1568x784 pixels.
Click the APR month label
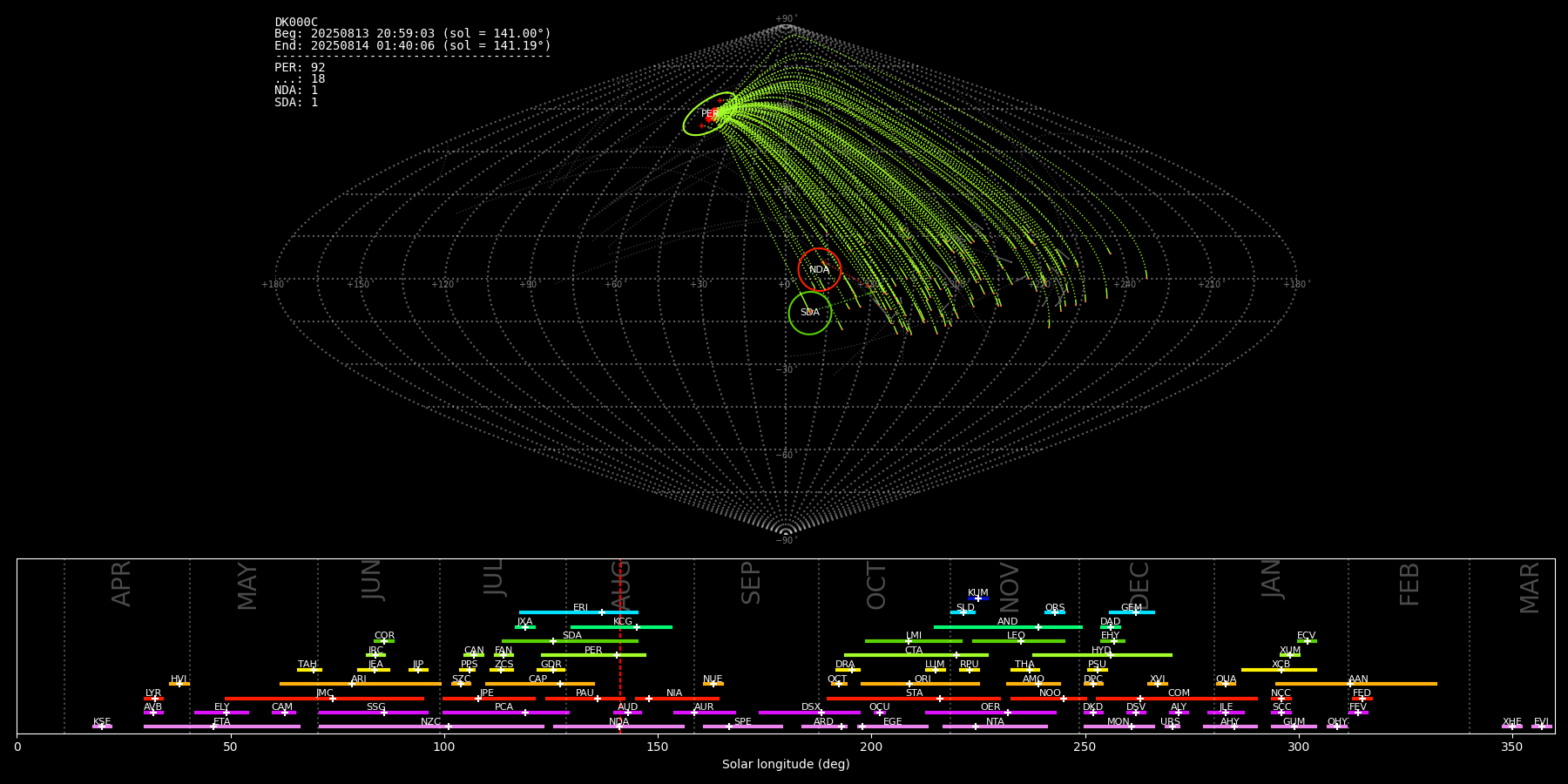(x=121, y=584)
